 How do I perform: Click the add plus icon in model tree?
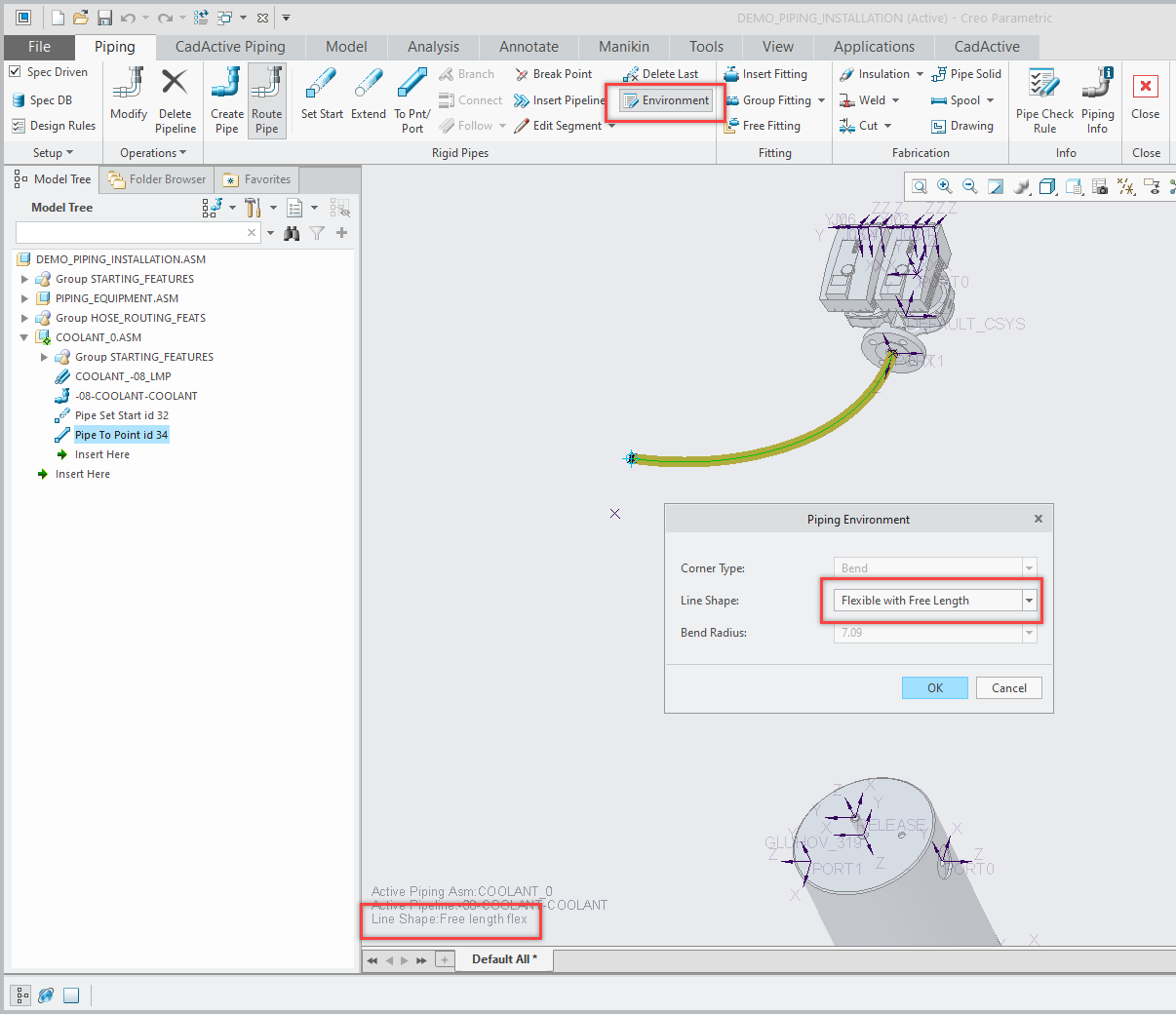341,233
